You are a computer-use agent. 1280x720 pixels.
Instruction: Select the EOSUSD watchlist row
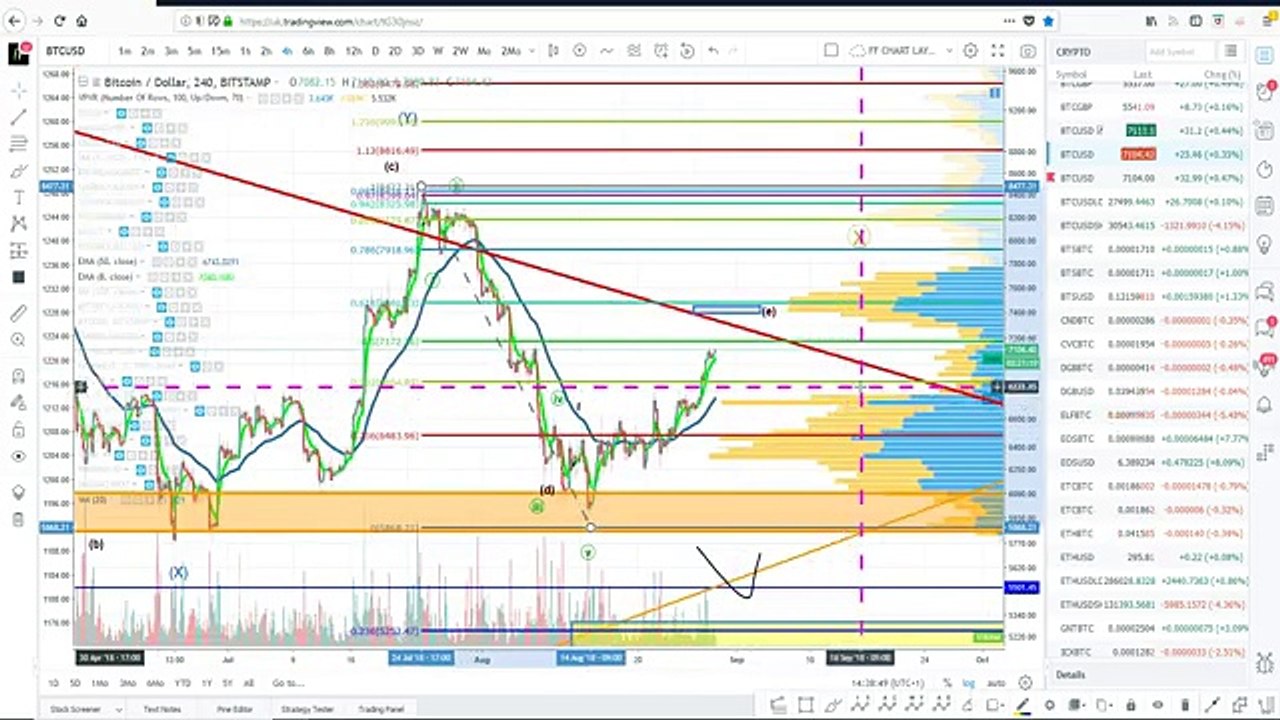tap(1150, 463)
